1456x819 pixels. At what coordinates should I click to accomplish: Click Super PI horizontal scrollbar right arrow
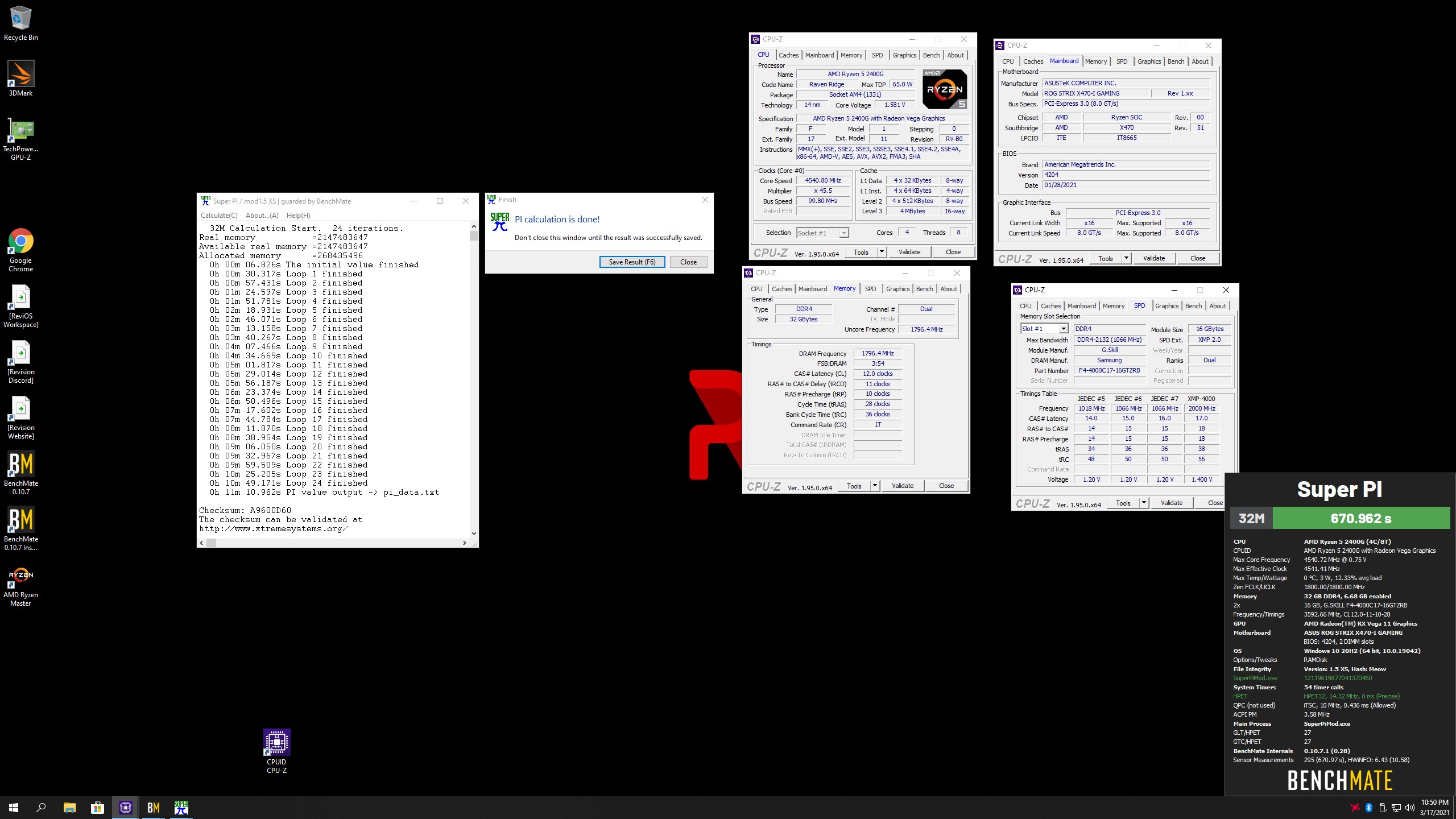(465, 543)
